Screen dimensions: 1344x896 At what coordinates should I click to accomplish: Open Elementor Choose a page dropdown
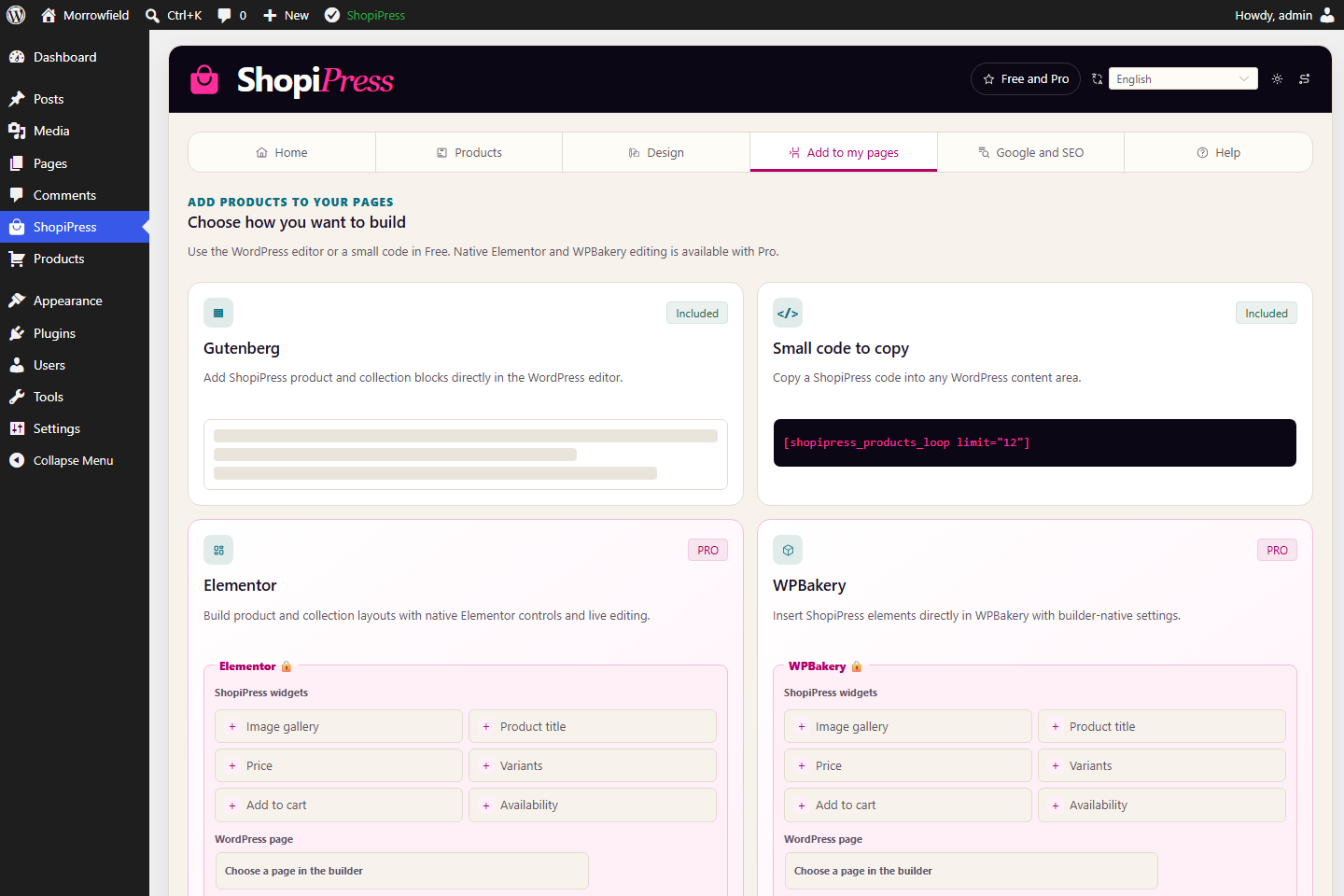[x=402, y=871]
